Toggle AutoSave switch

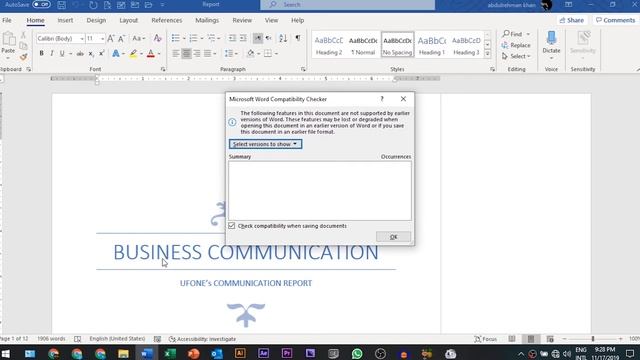click(x=41, y=4)
